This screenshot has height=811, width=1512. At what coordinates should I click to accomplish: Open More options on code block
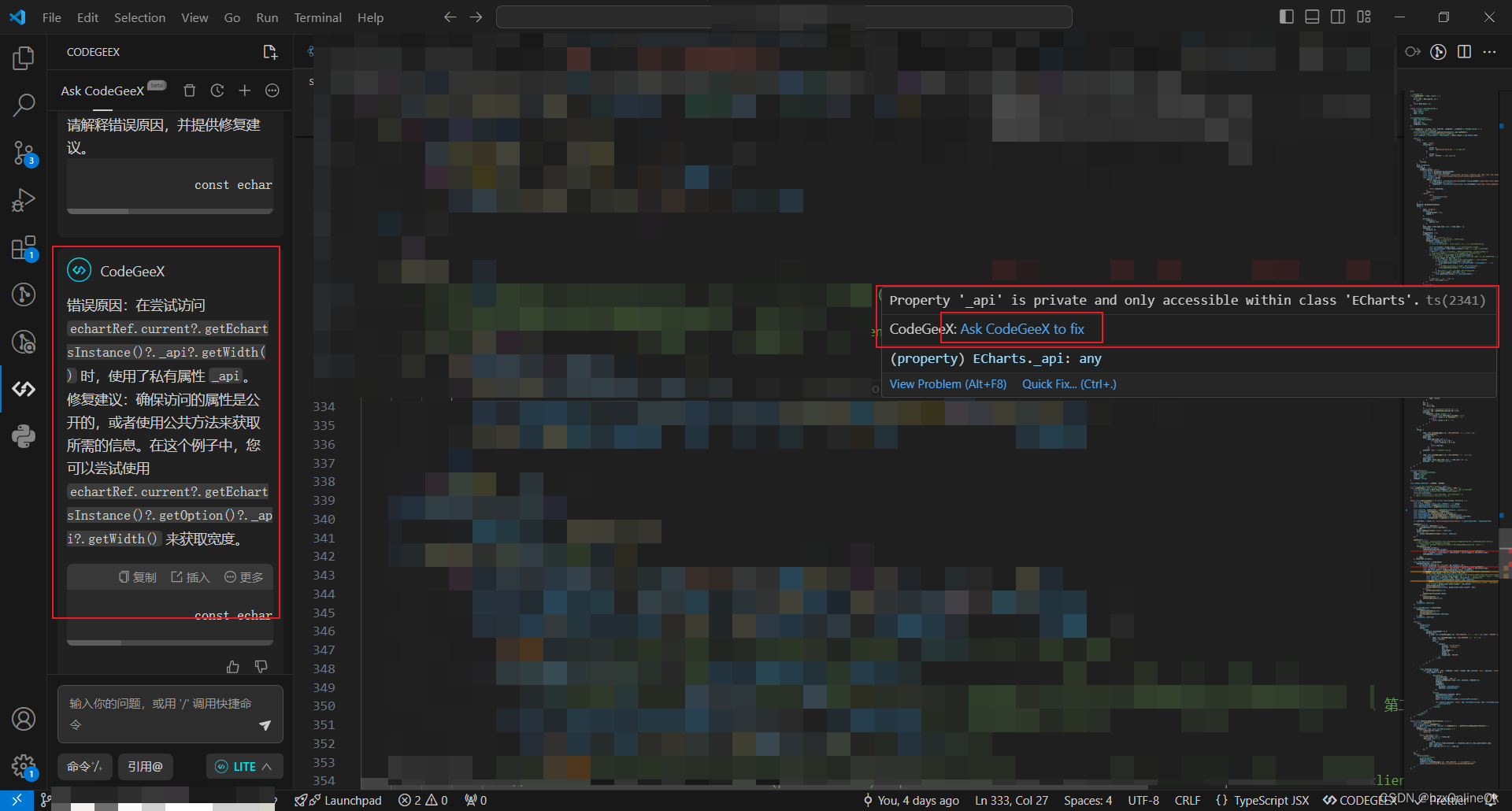(244, 577)
